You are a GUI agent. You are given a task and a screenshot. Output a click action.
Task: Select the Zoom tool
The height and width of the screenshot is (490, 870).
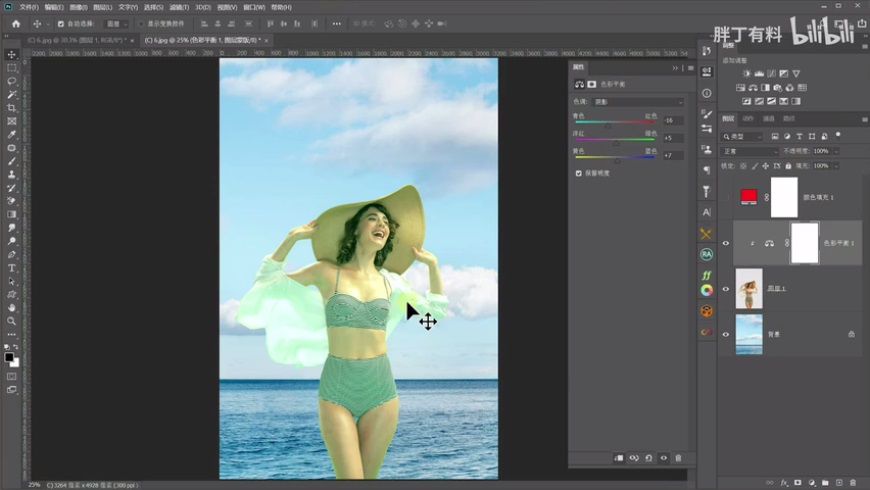click(x=12, y=321)
